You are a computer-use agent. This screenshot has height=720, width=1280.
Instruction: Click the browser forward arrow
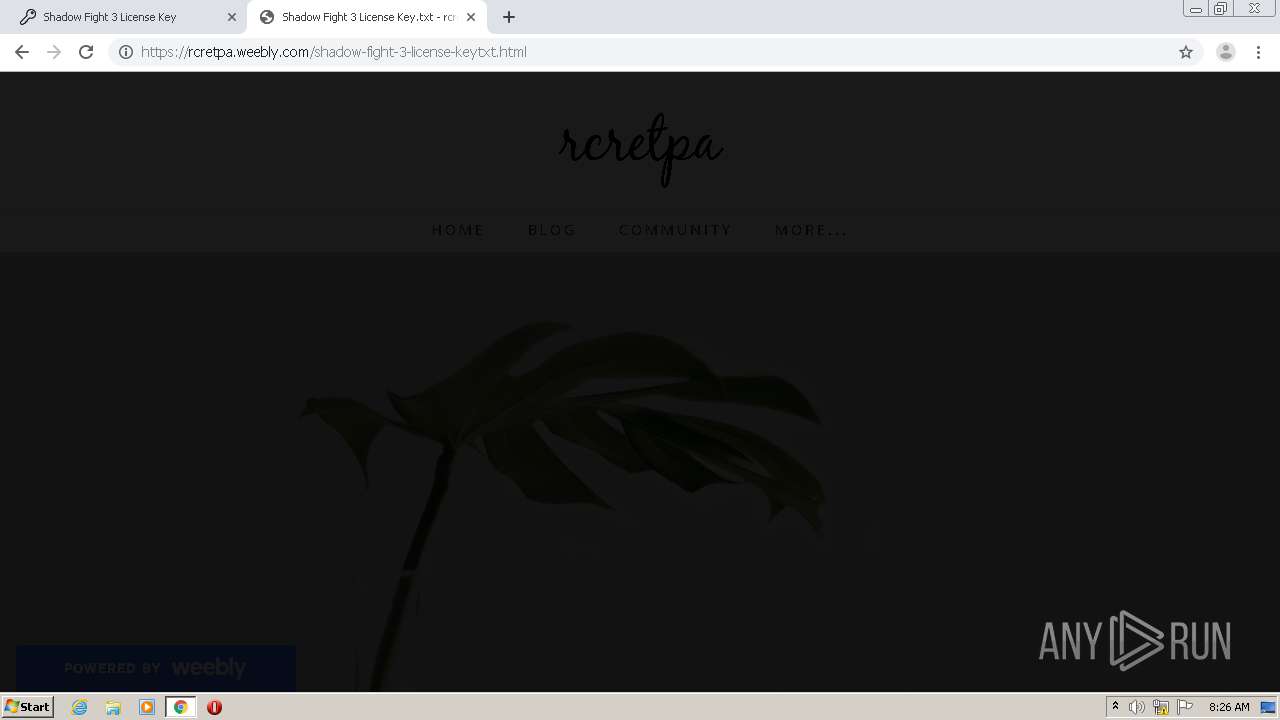tap(54, 52)
